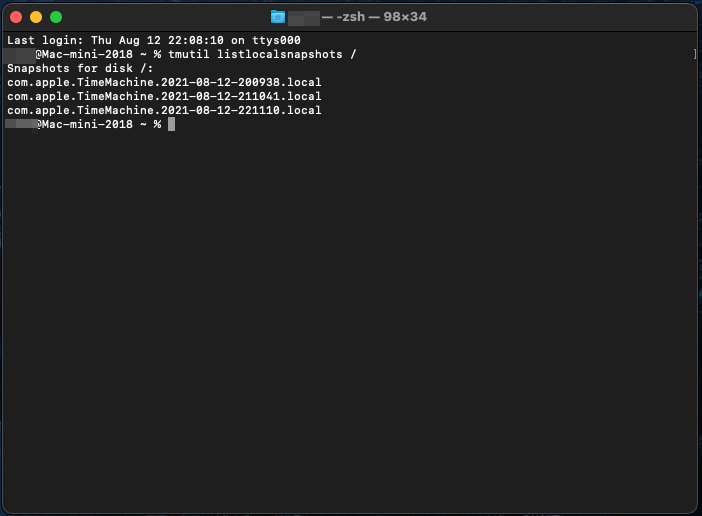Click the empty terminal area below the prompt
The width and height of the screenshot is (702, 516).
[350, 320]
